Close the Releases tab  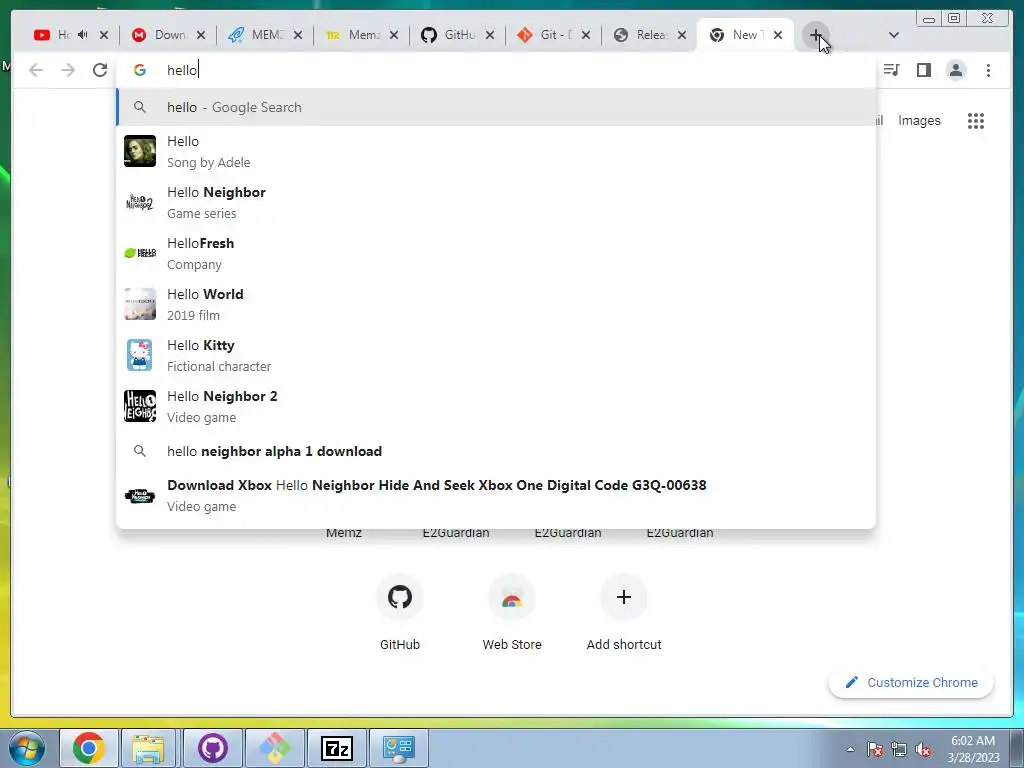coord(682,35)
